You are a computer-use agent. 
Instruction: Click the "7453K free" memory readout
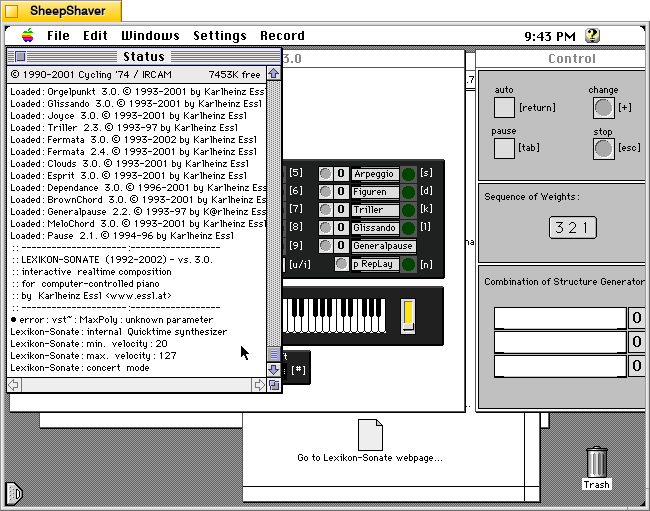pyautogui.click(x=234, y=75)
